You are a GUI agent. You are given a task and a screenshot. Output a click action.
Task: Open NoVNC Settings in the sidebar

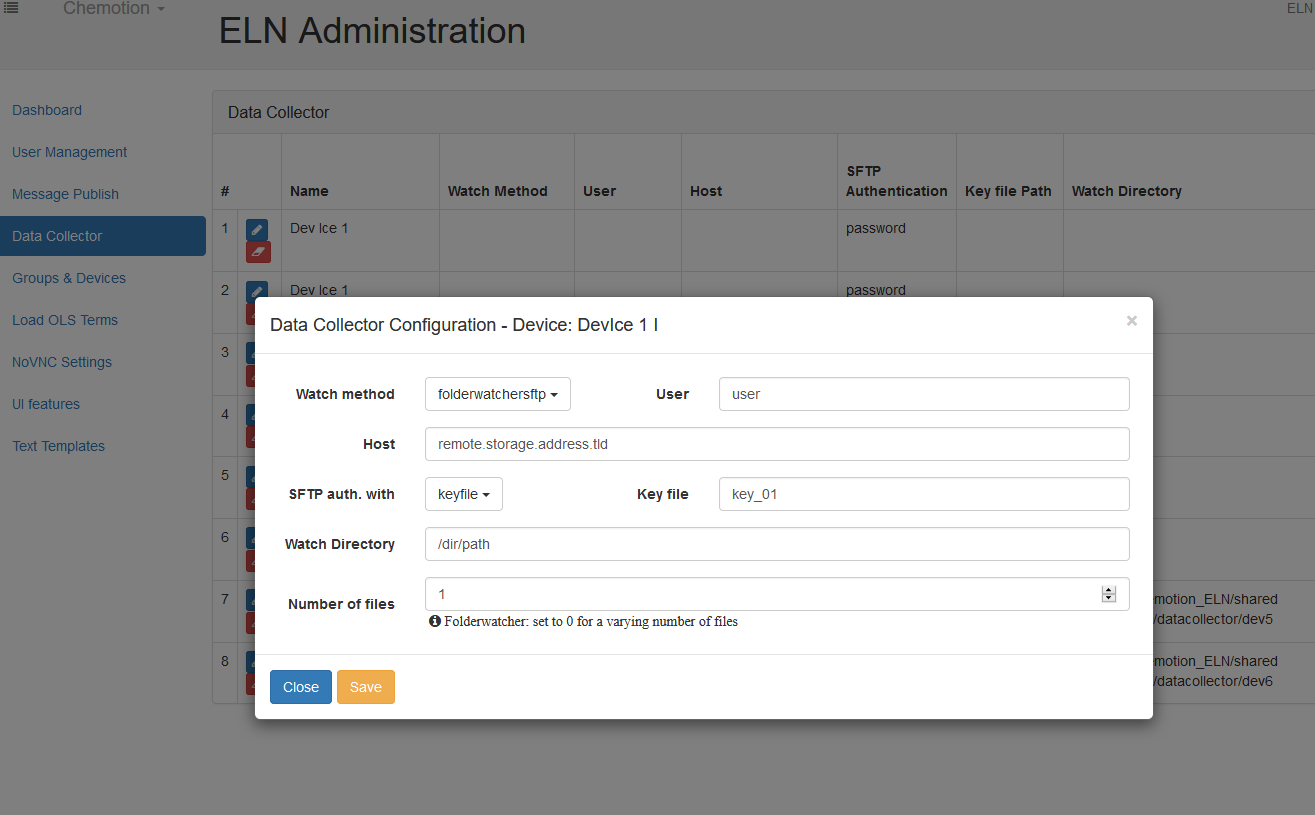click(x=62, y=362)
